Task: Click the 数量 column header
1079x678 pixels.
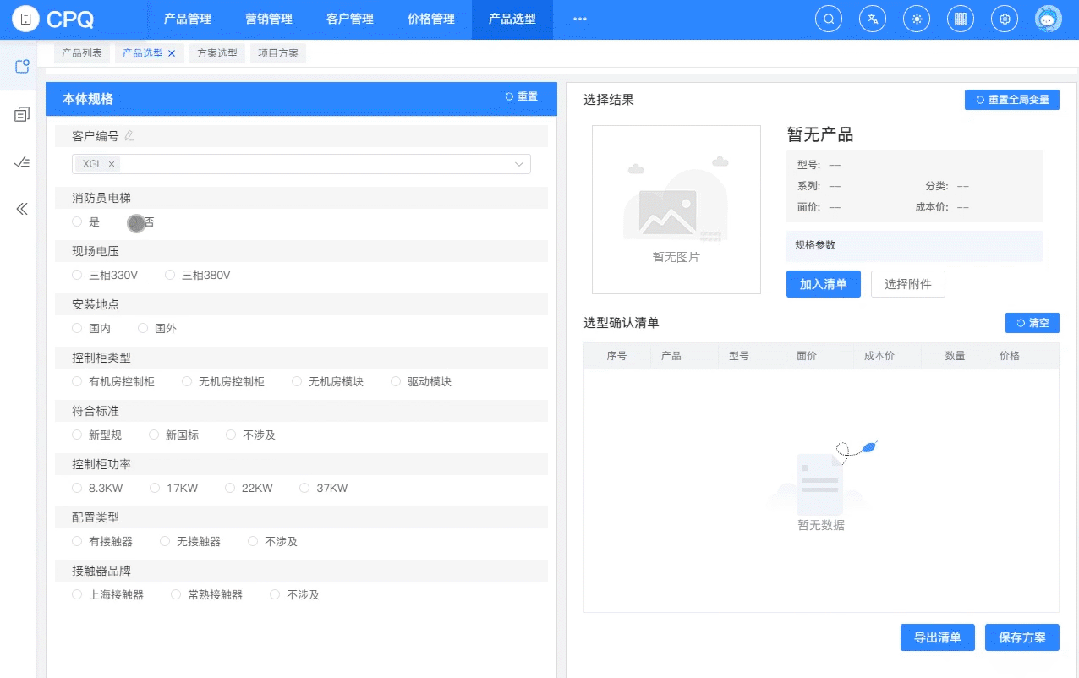Action: point(954,356)
